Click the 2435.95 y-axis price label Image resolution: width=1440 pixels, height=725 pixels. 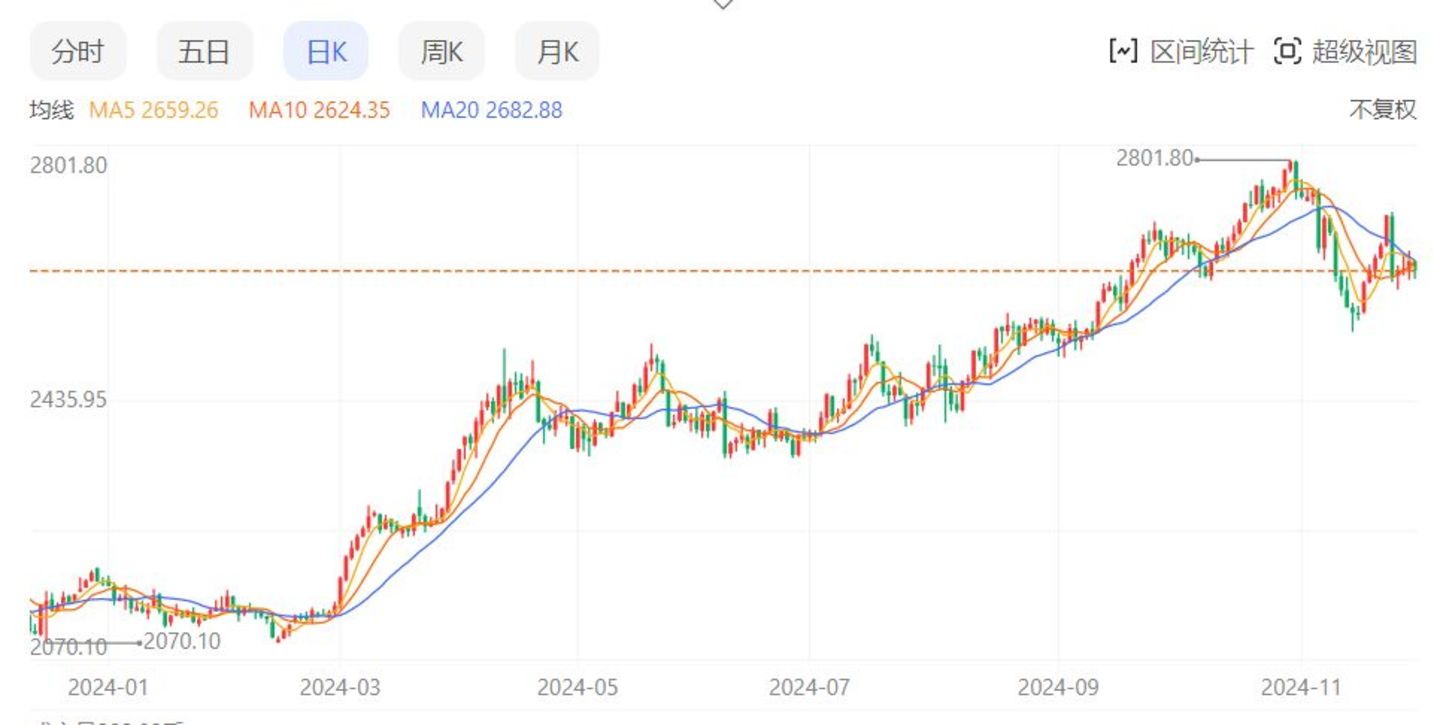tap(68, 400)
